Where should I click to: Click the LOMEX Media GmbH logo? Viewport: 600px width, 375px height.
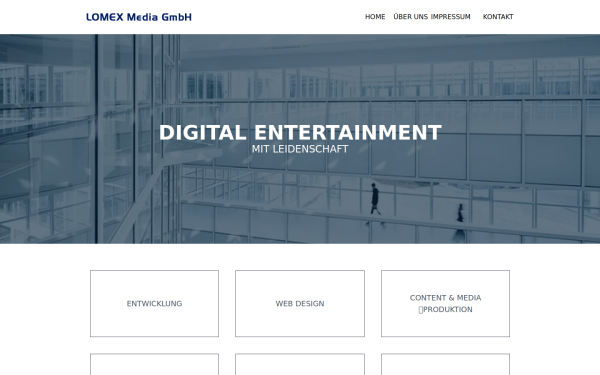139,17
